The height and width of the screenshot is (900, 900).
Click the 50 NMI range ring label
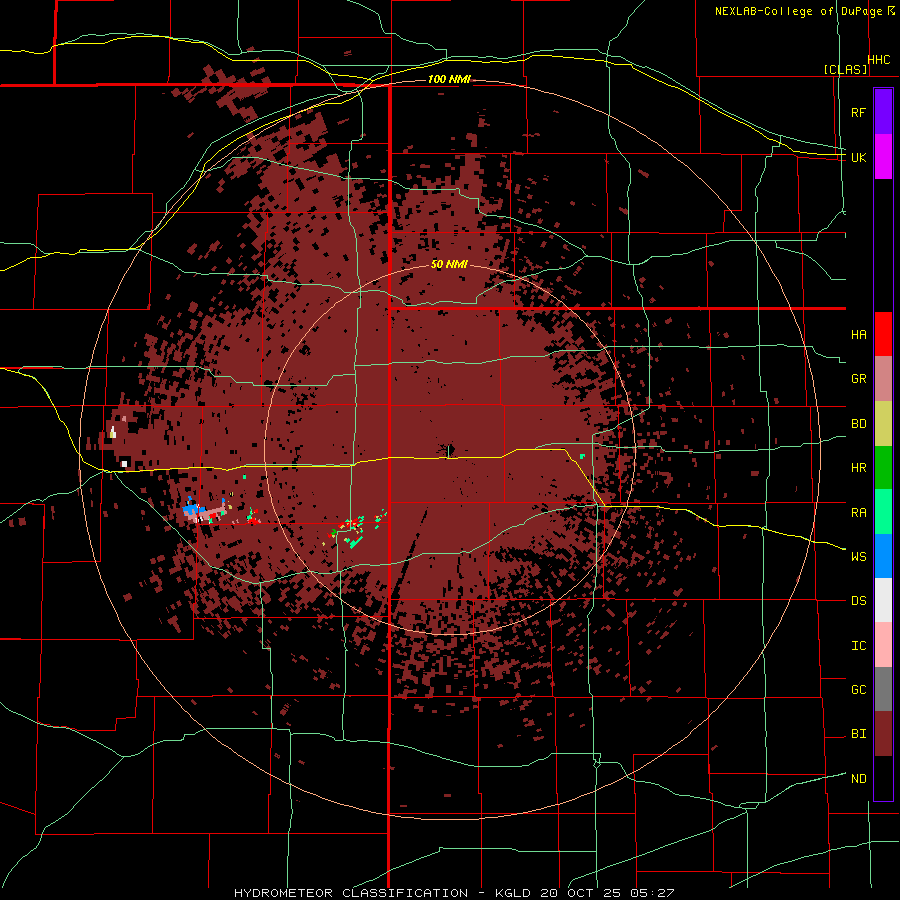(449, 265)
